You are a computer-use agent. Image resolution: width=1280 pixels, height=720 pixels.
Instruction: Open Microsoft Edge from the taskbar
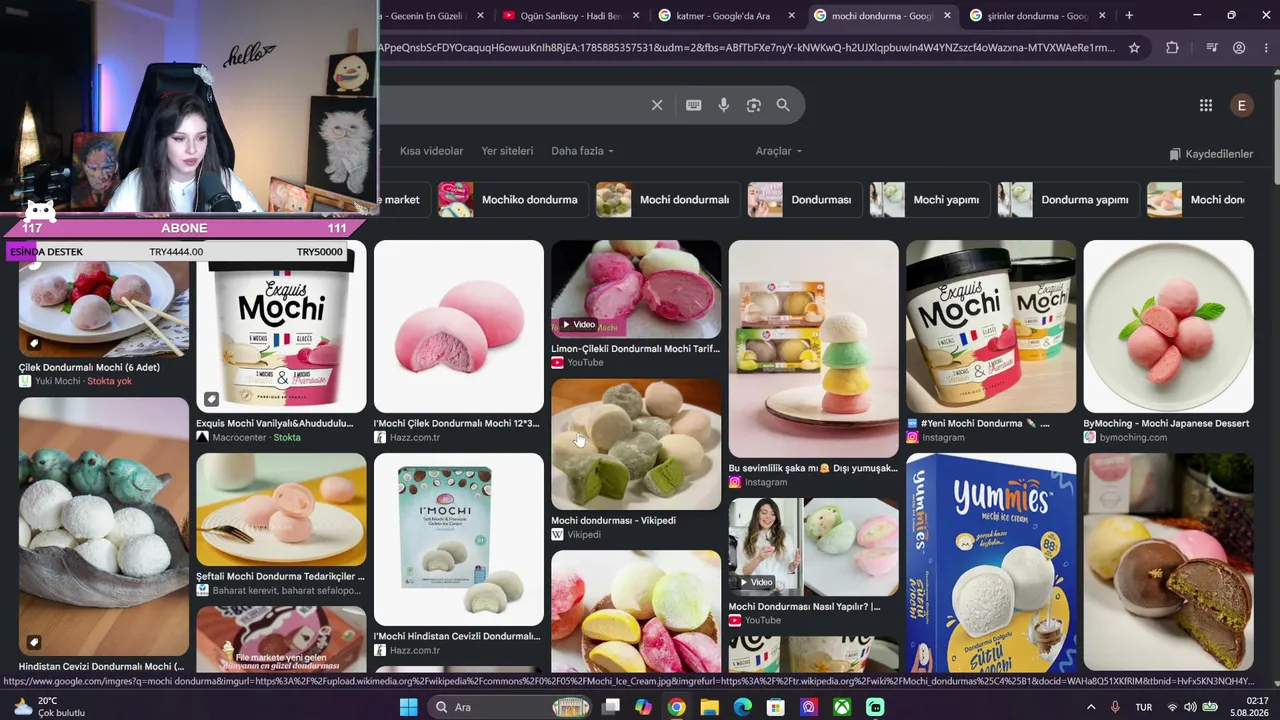pos(742,707)
